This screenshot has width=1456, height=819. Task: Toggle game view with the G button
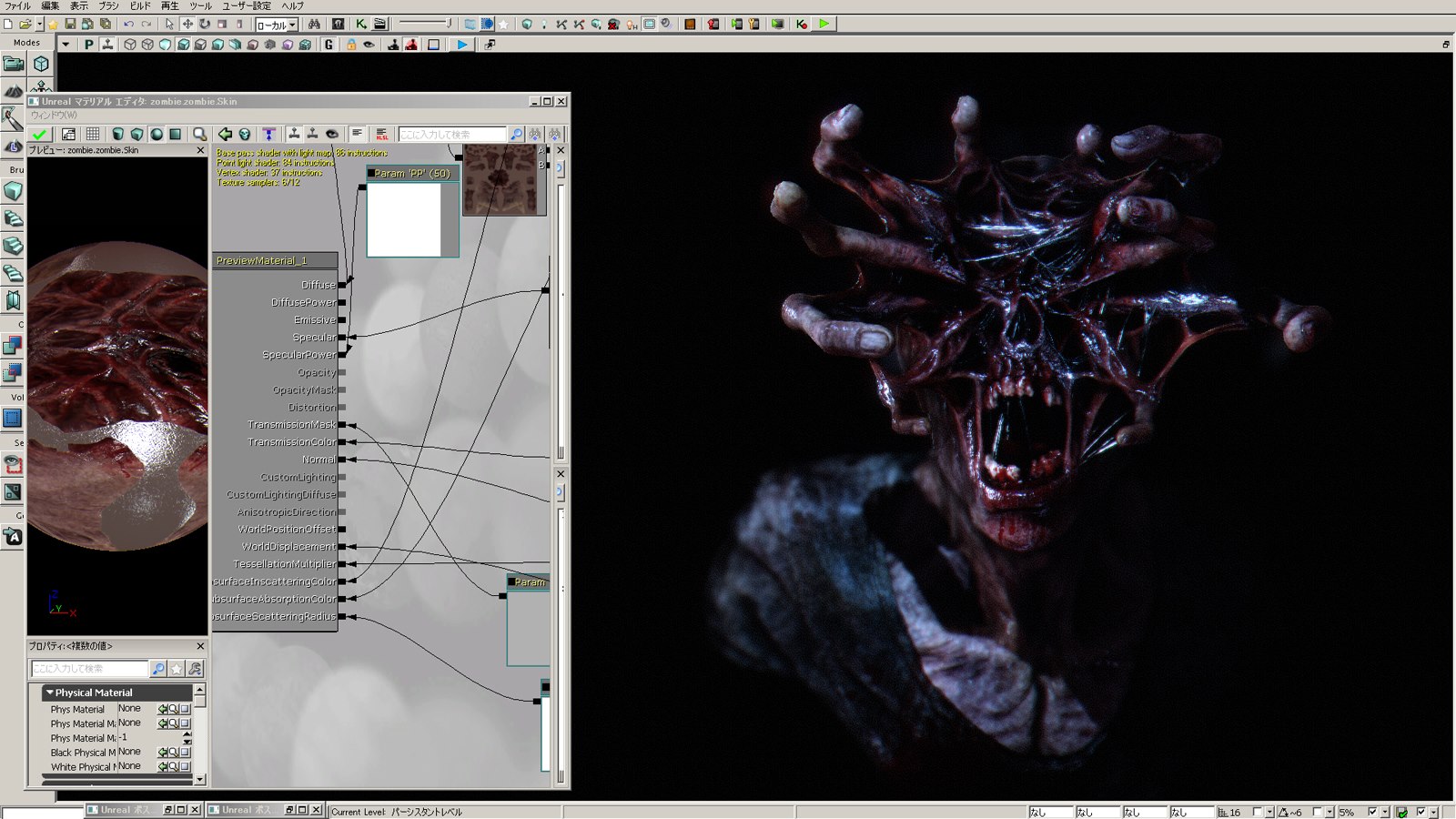tap(329, 44)
